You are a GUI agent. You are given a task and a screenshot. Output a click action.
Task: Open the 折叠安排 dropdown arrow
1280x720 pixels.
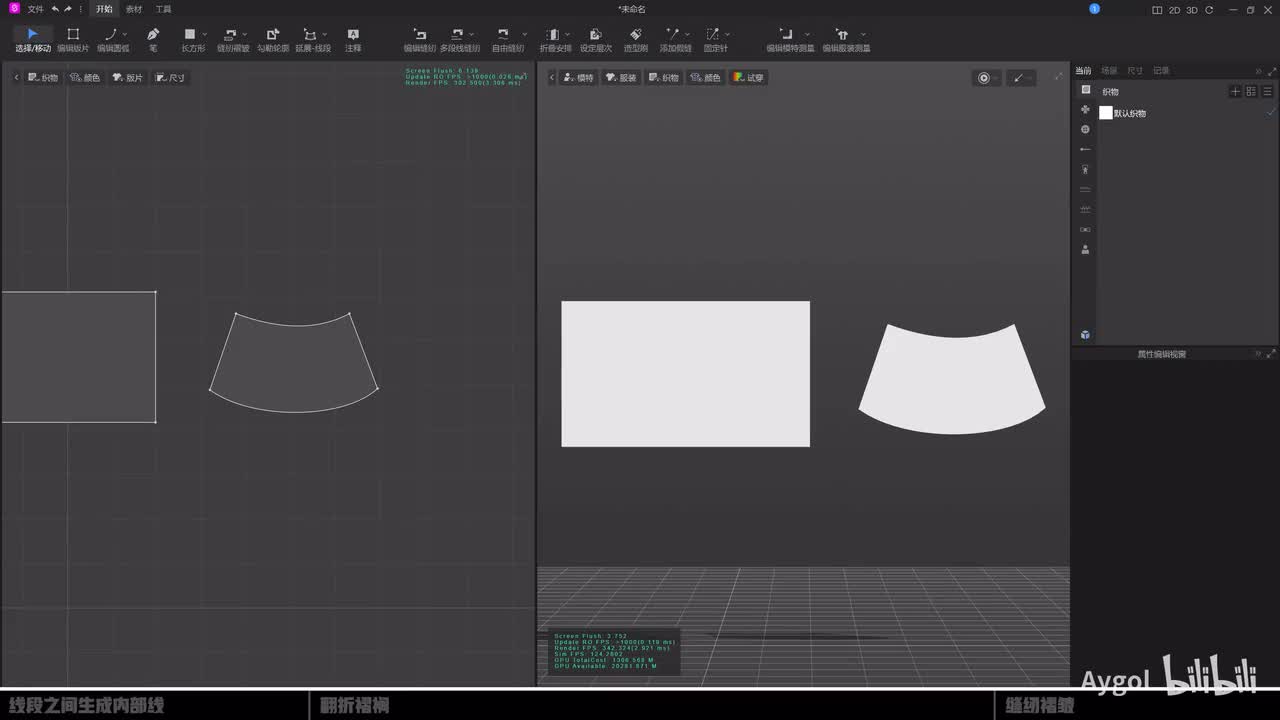click(567, 35)
